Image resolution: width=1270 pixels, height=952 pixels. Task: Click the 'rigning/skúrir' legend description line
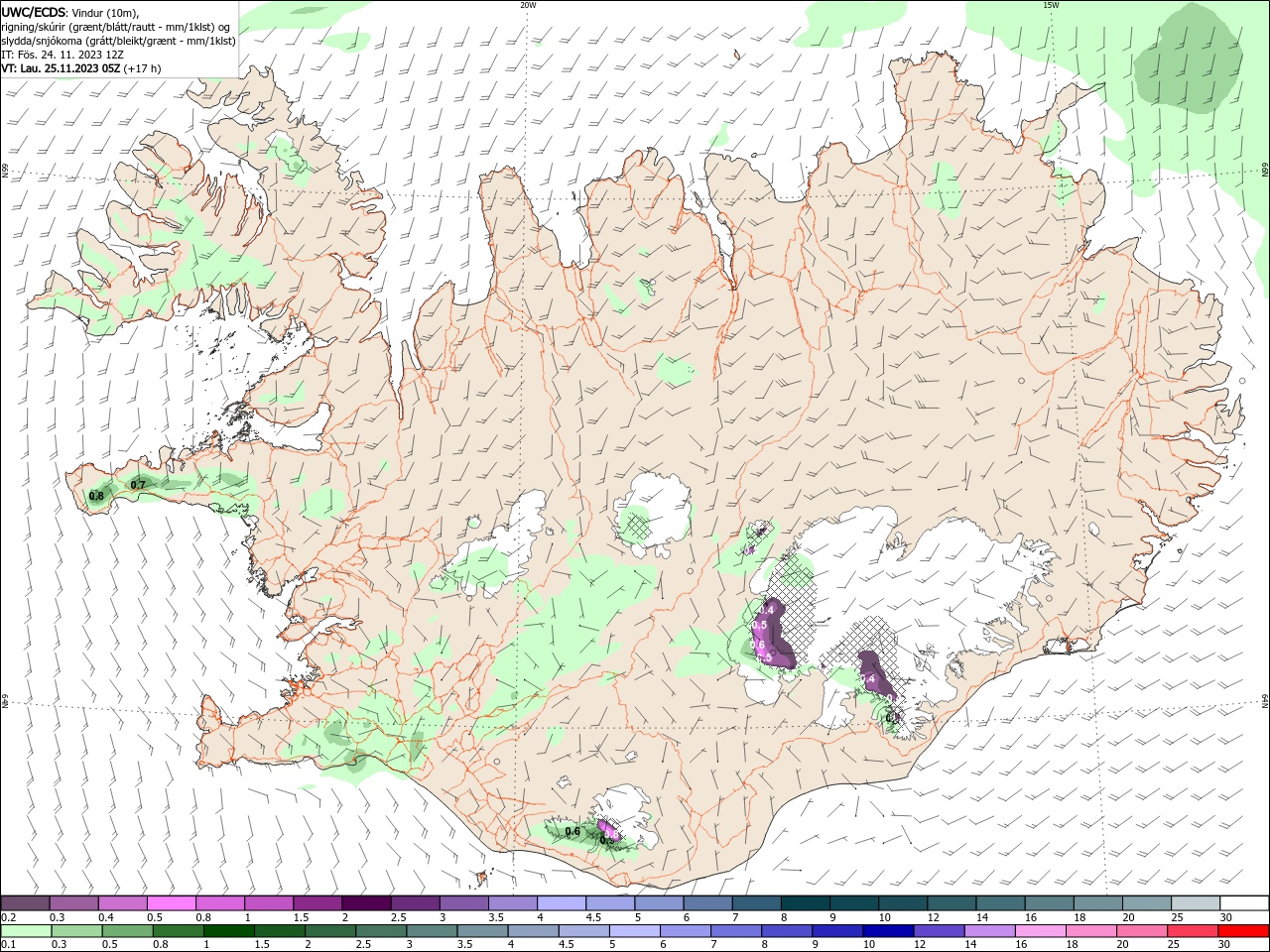pyautogui.click(x=115, y=27)
